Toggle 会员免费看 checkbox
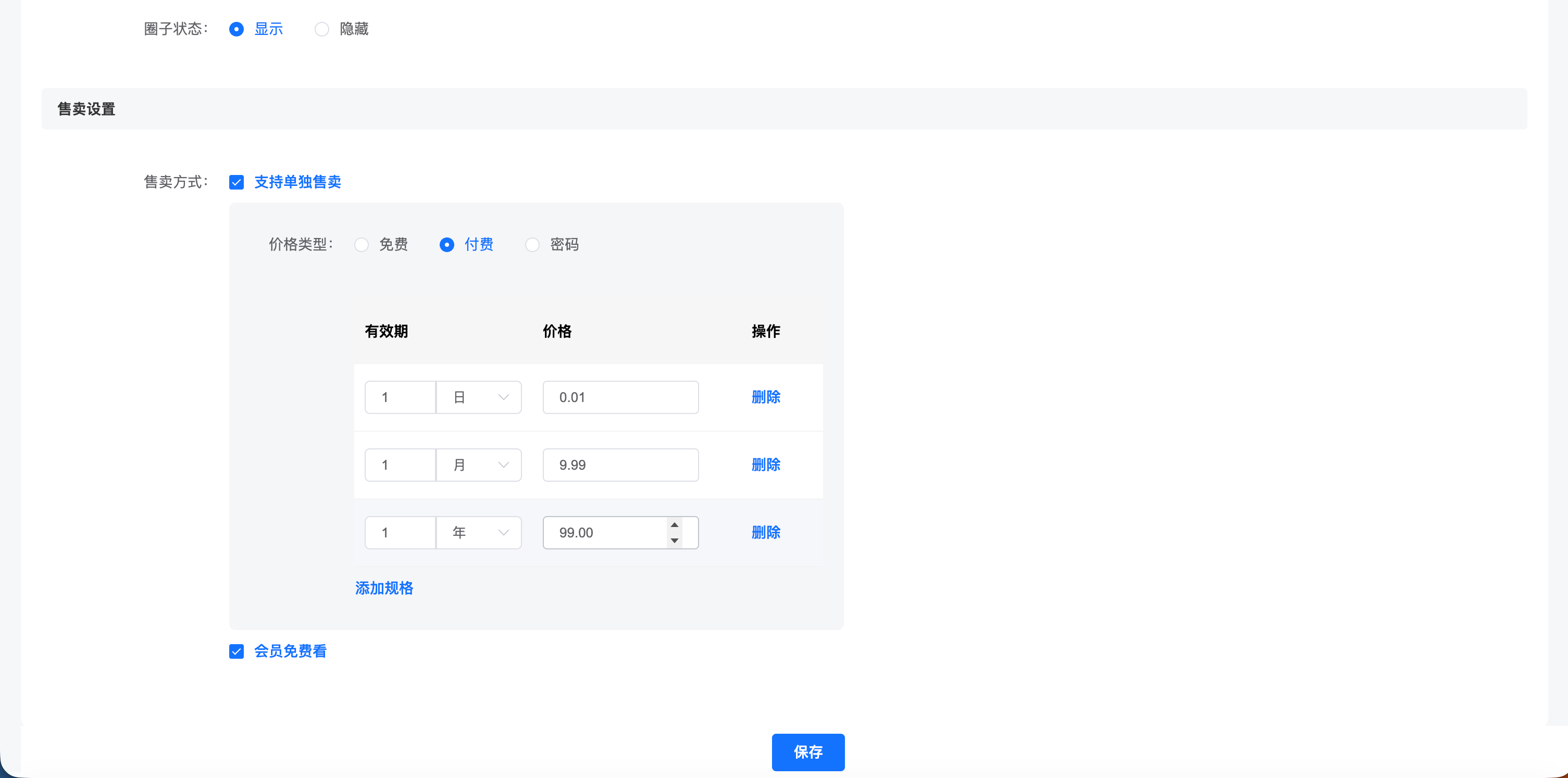The height and width of the screenshot is (778, 1568). [x=236, y=651]
